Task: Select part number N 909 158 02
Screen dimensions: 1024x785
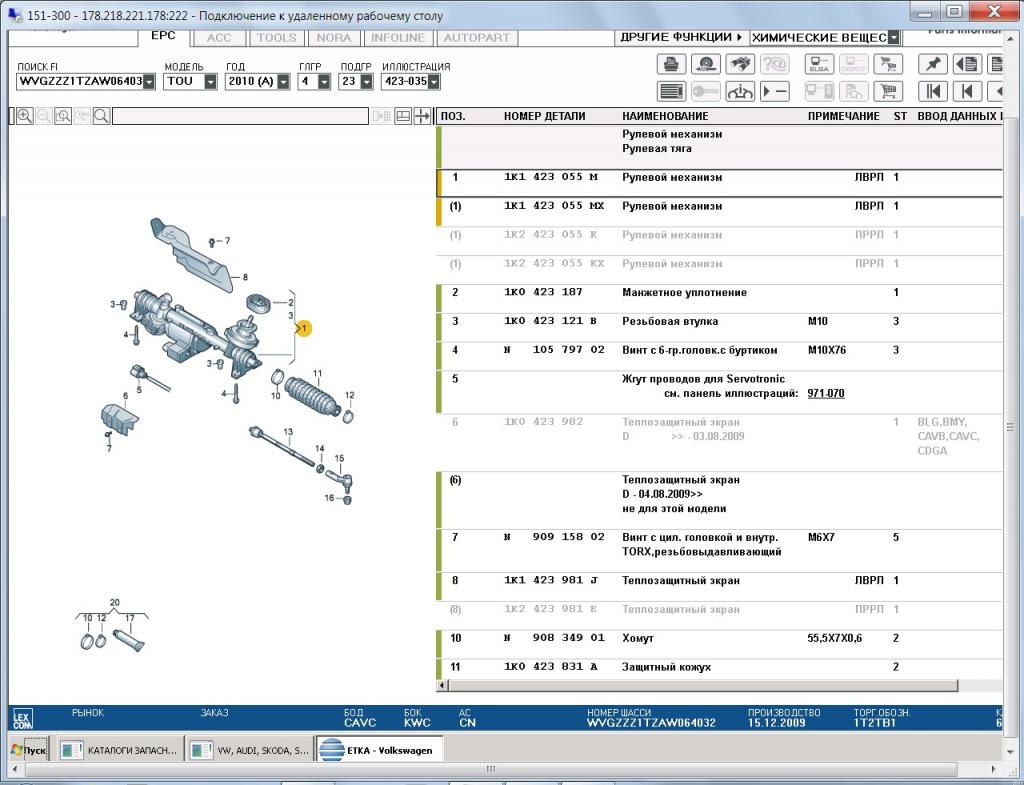Action: click(x=554, y=537)
